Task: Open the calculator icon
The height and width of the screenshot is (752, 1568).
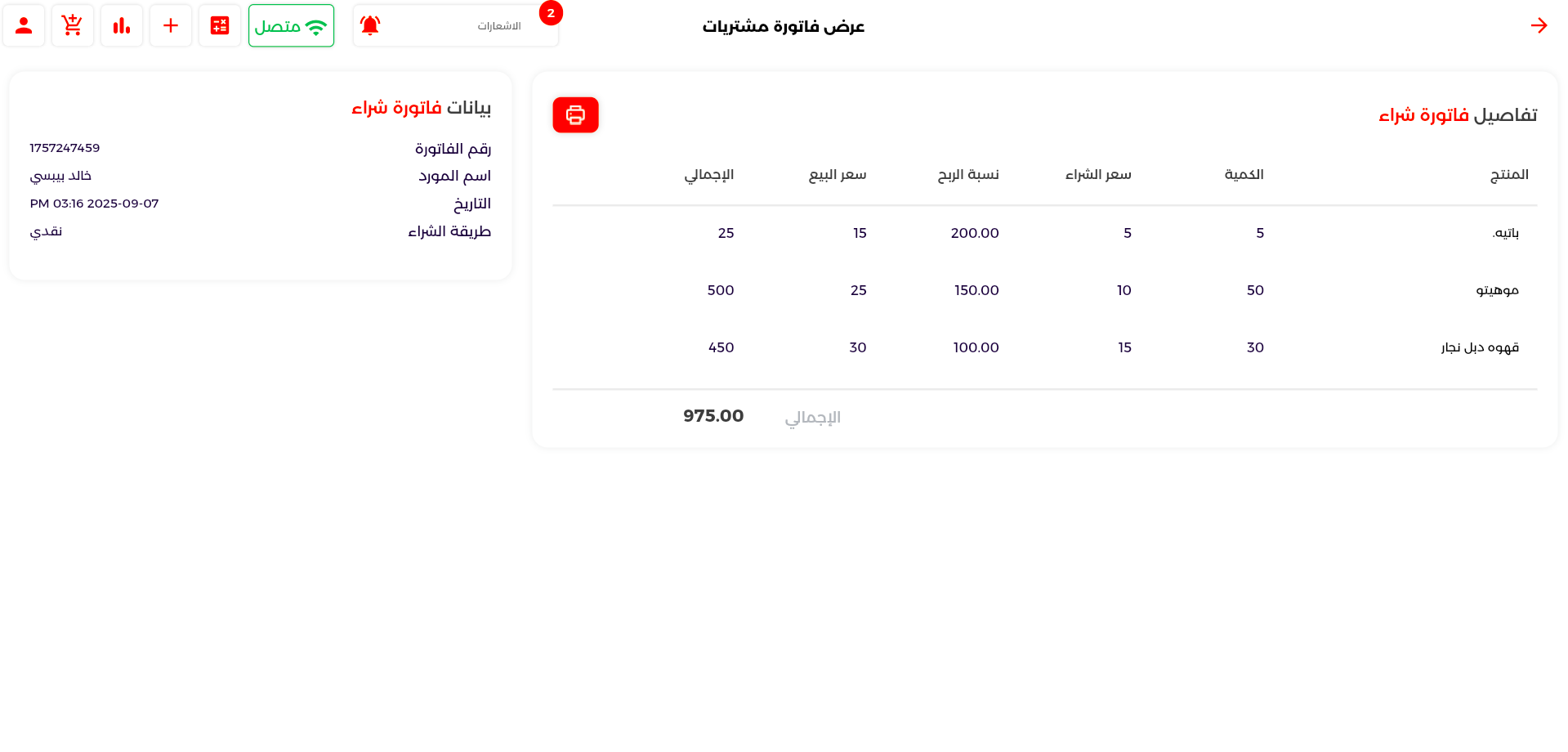Action: click(x=220, y=25)
